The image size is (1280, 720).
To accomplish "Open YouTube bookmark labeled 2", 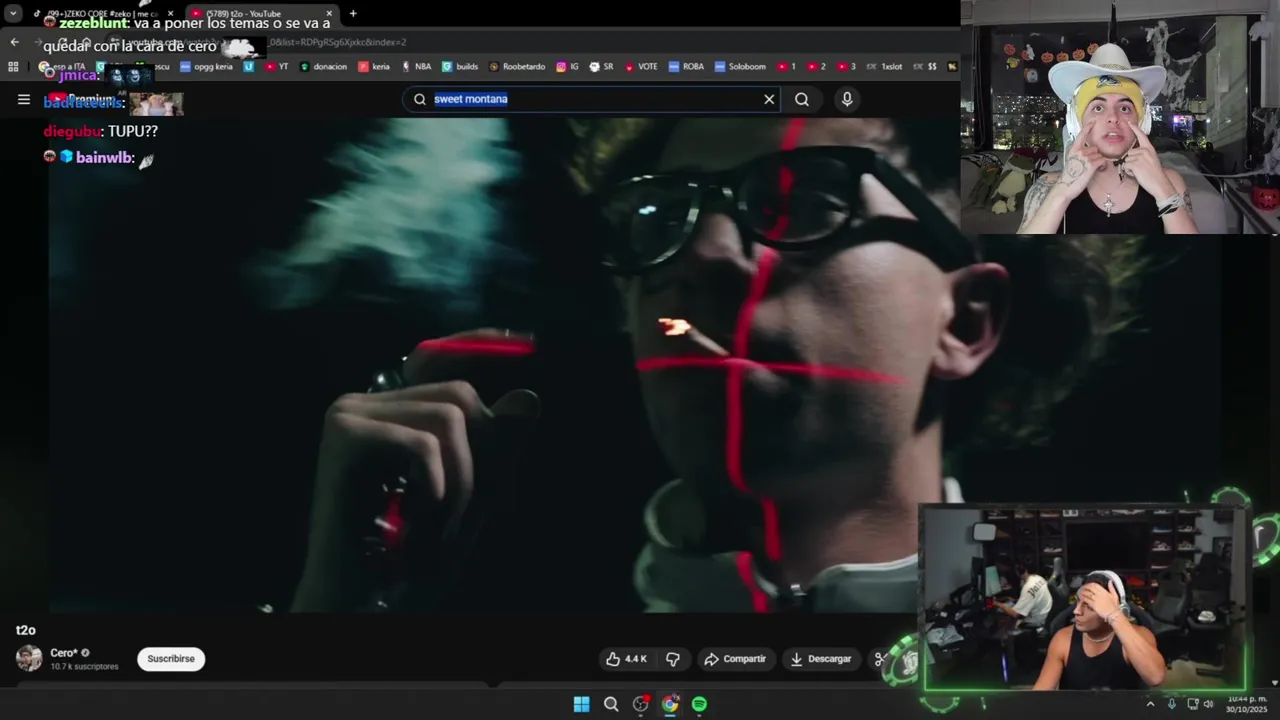I will [x=816, y=67].
